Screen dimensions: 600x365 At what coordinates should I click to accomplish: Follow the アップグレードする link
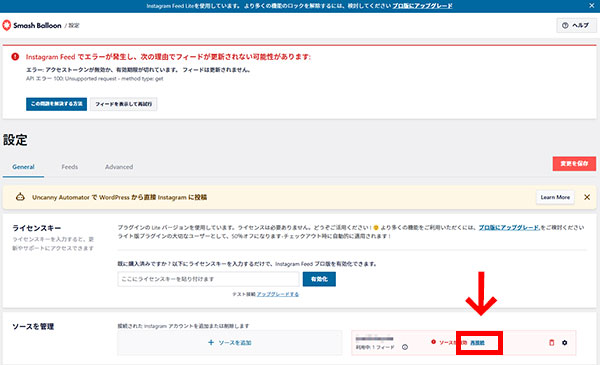pos(277,294)
